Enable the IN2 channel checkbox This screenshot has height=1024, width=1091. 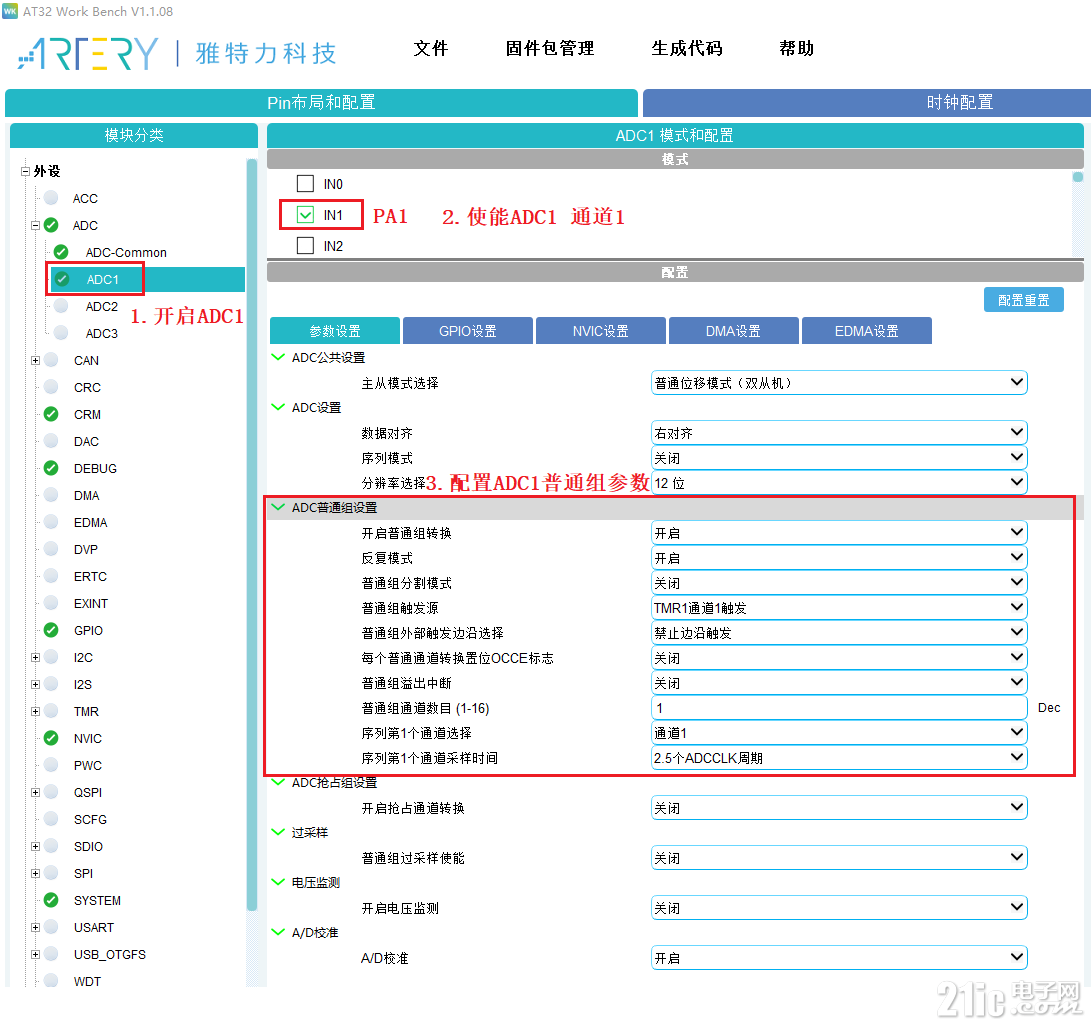tap(305, 246)
